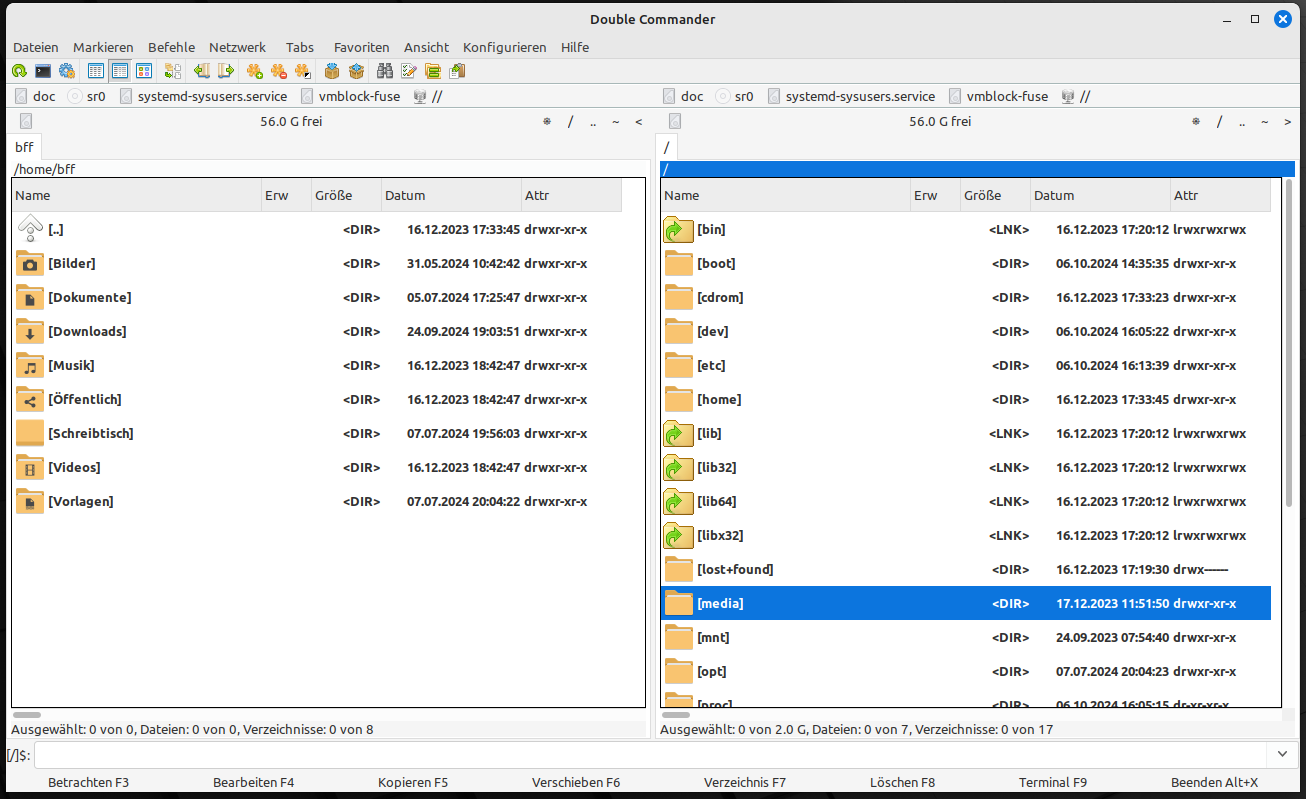Sort the right panel by the Datum column
The width and height of the screenshot is (1306, 799).
pos(1100,195)
